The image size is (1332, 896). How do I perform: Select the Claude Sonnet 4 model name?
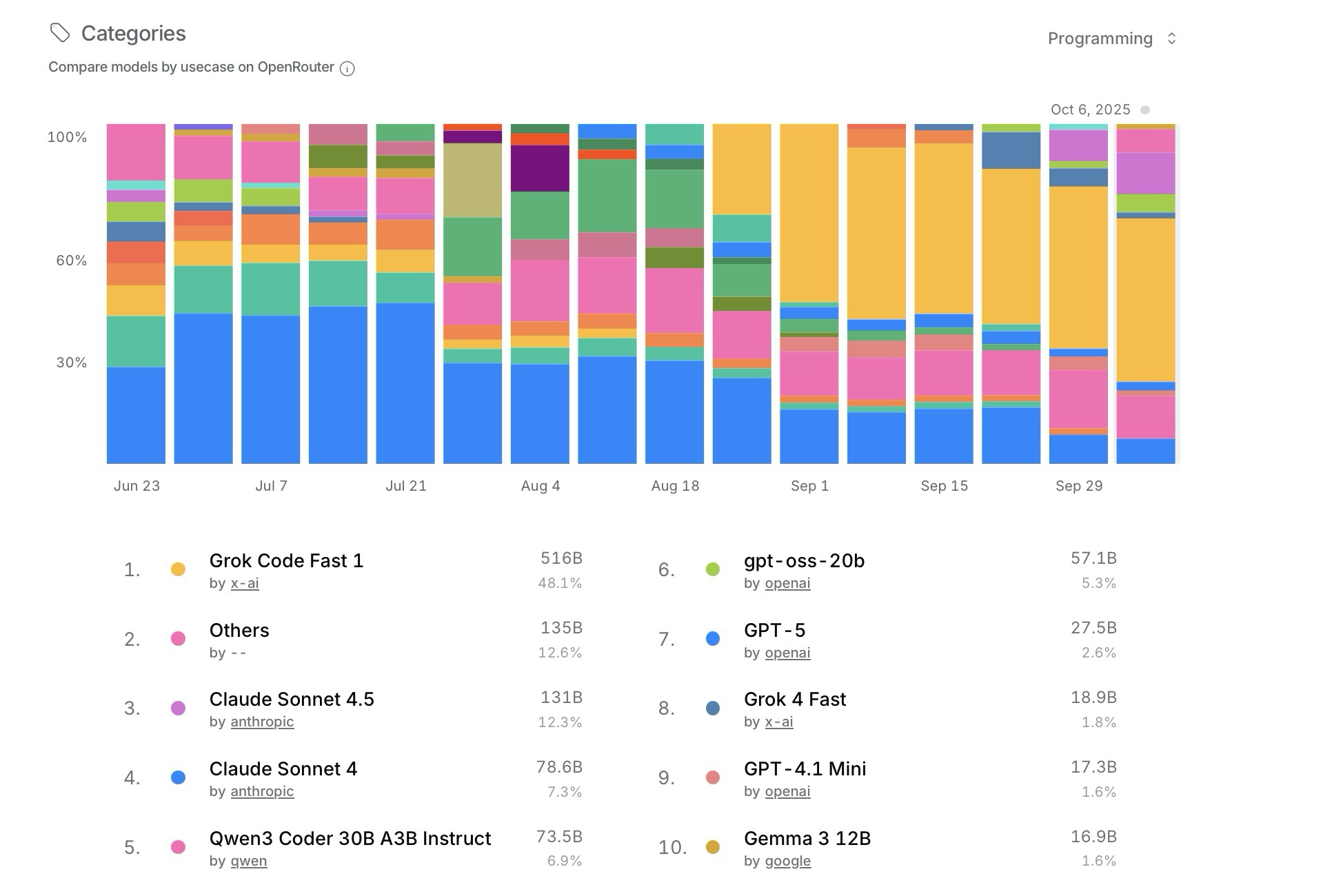tap(283, 769)
